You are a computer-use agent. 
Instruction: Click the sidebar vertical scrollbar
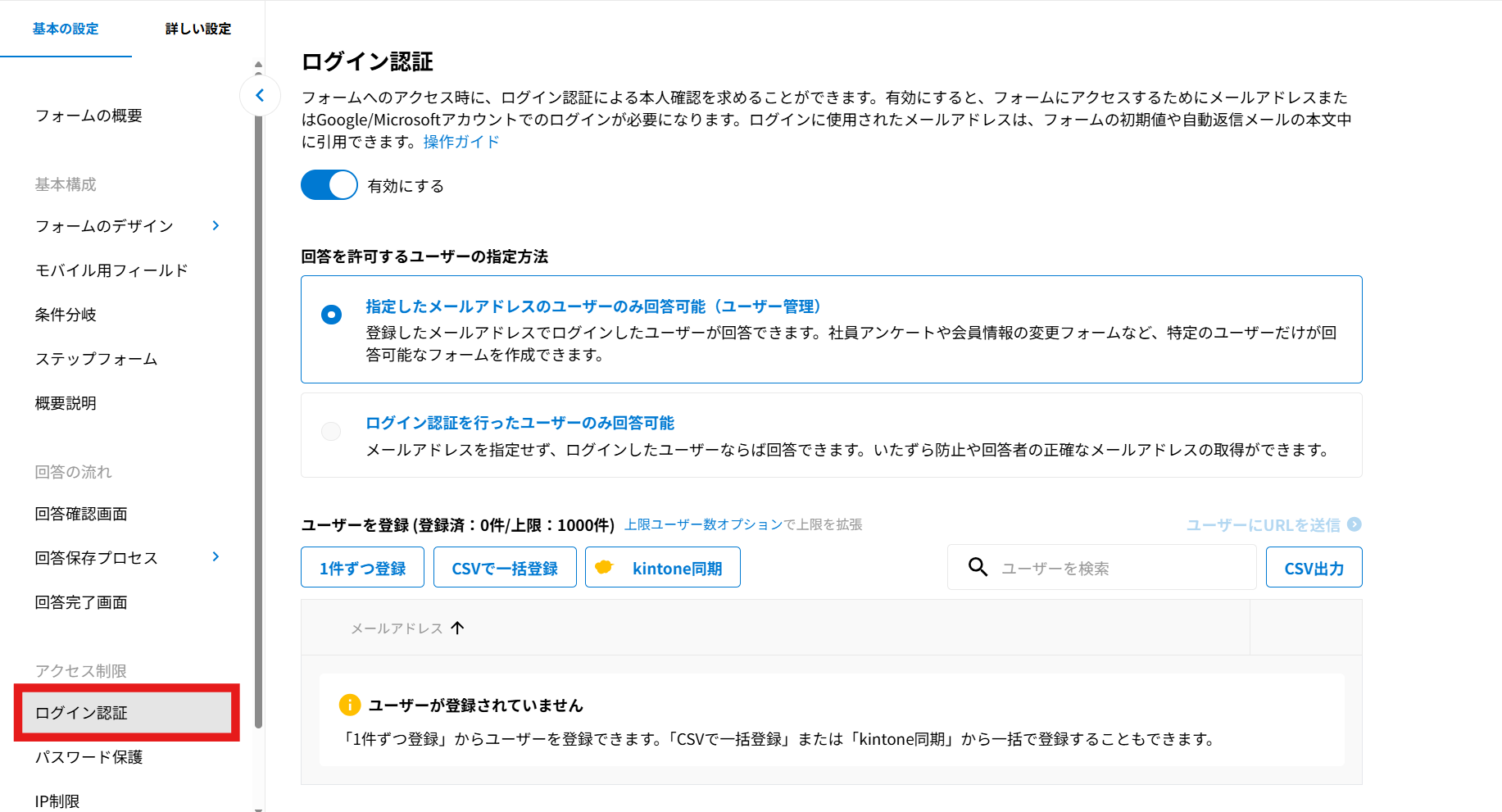click(x=259, y=410)
